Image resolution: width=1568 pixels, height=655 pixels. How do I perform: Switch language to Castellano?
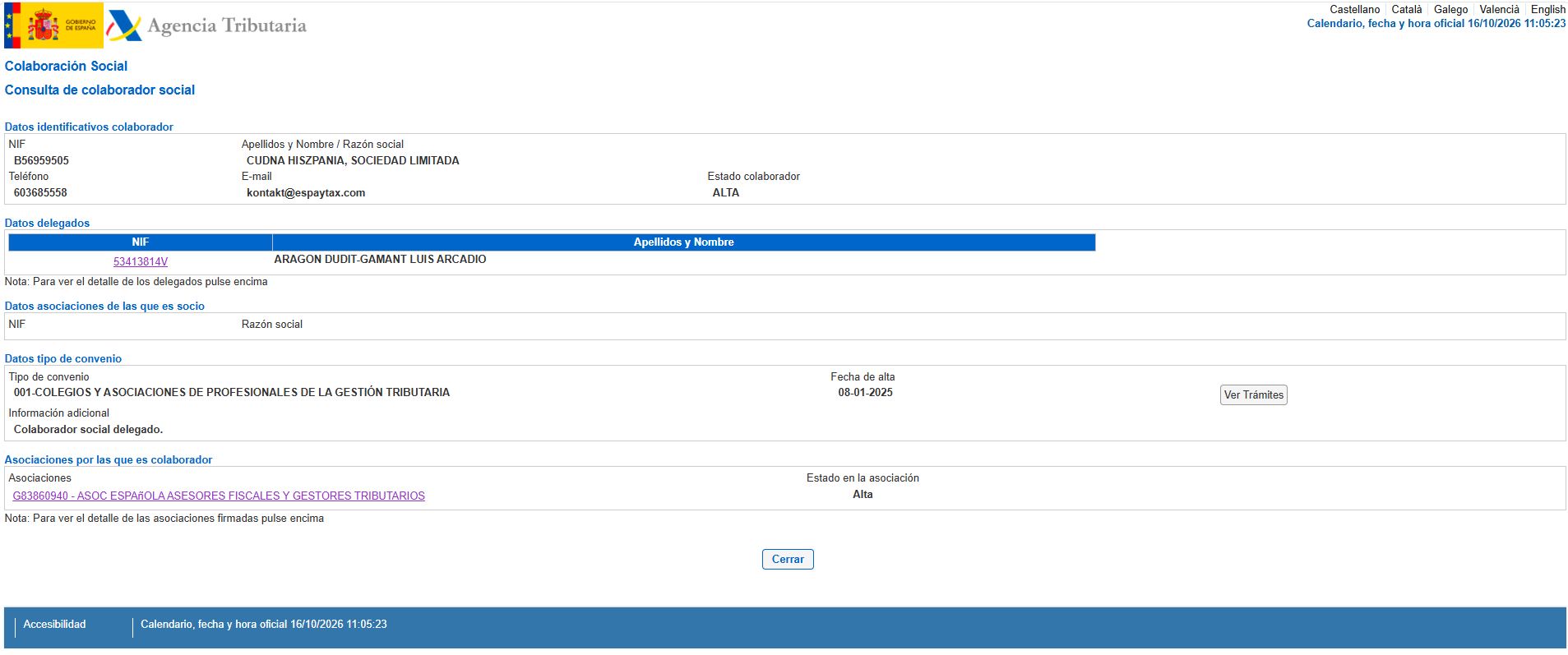click(x=1354, y=10)
